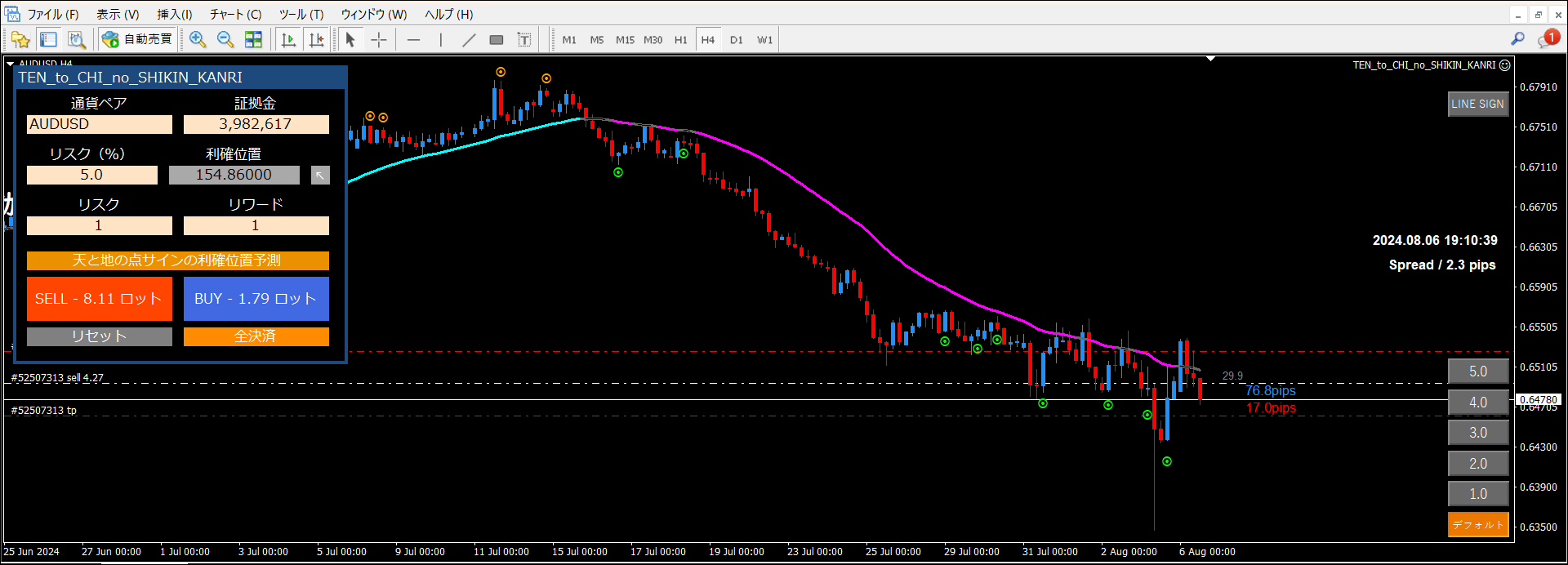Edit the リスク(%) 5.0 field

click(92, 175)
